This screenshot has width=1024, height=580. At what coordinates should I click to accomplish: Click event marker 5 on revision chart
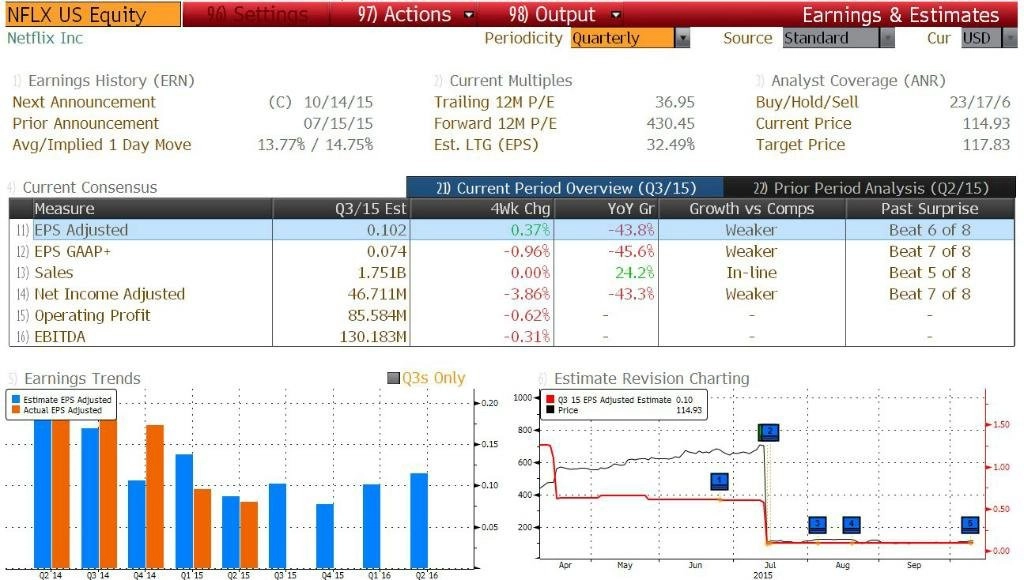pos(970,524)
